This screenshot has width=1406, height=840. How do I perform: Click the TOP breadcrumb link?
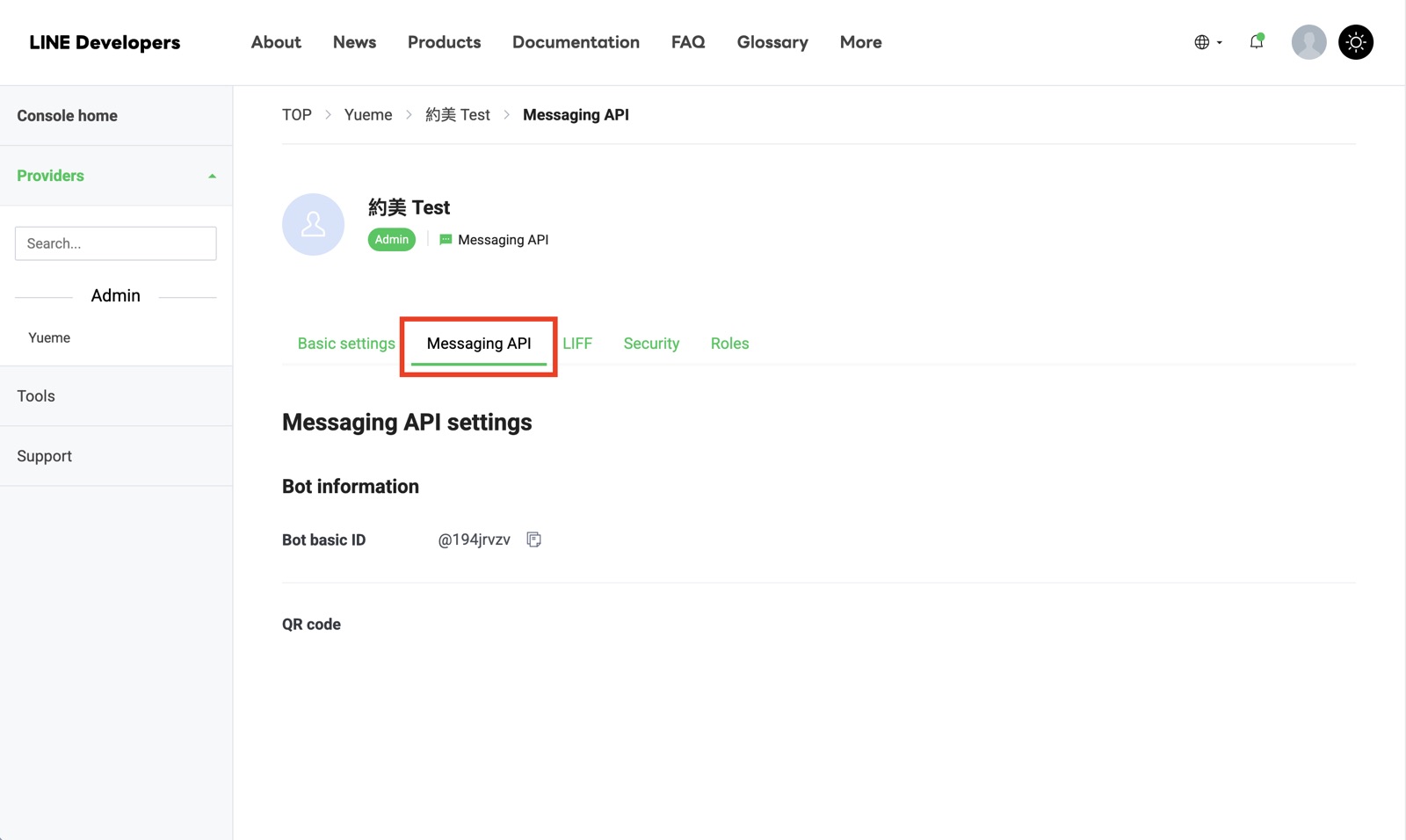297,115
